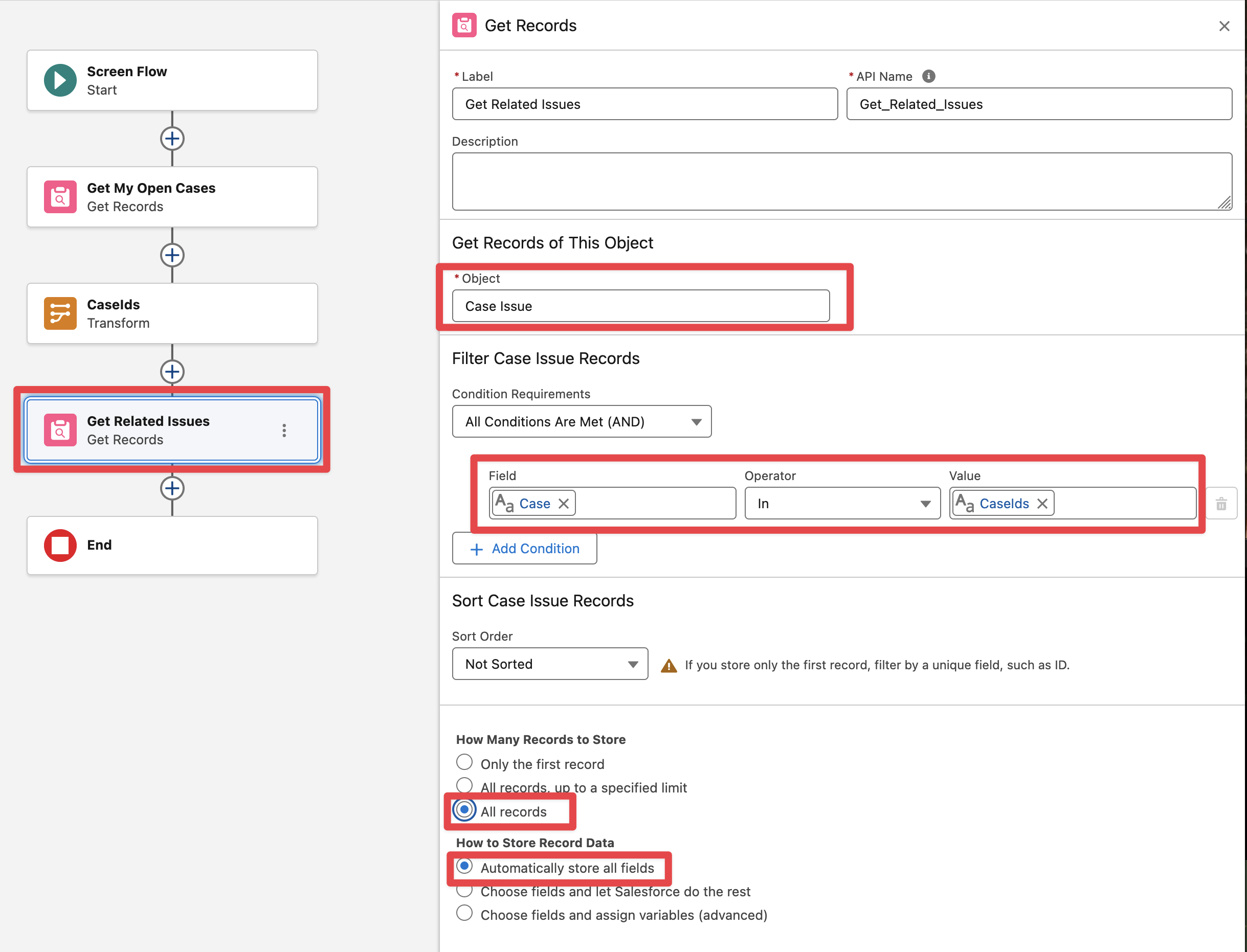Image resolution: width=1247 pixels, height=952 pixels.
Task: Delete the condition with trash icon
Action: click(1221, 504)
